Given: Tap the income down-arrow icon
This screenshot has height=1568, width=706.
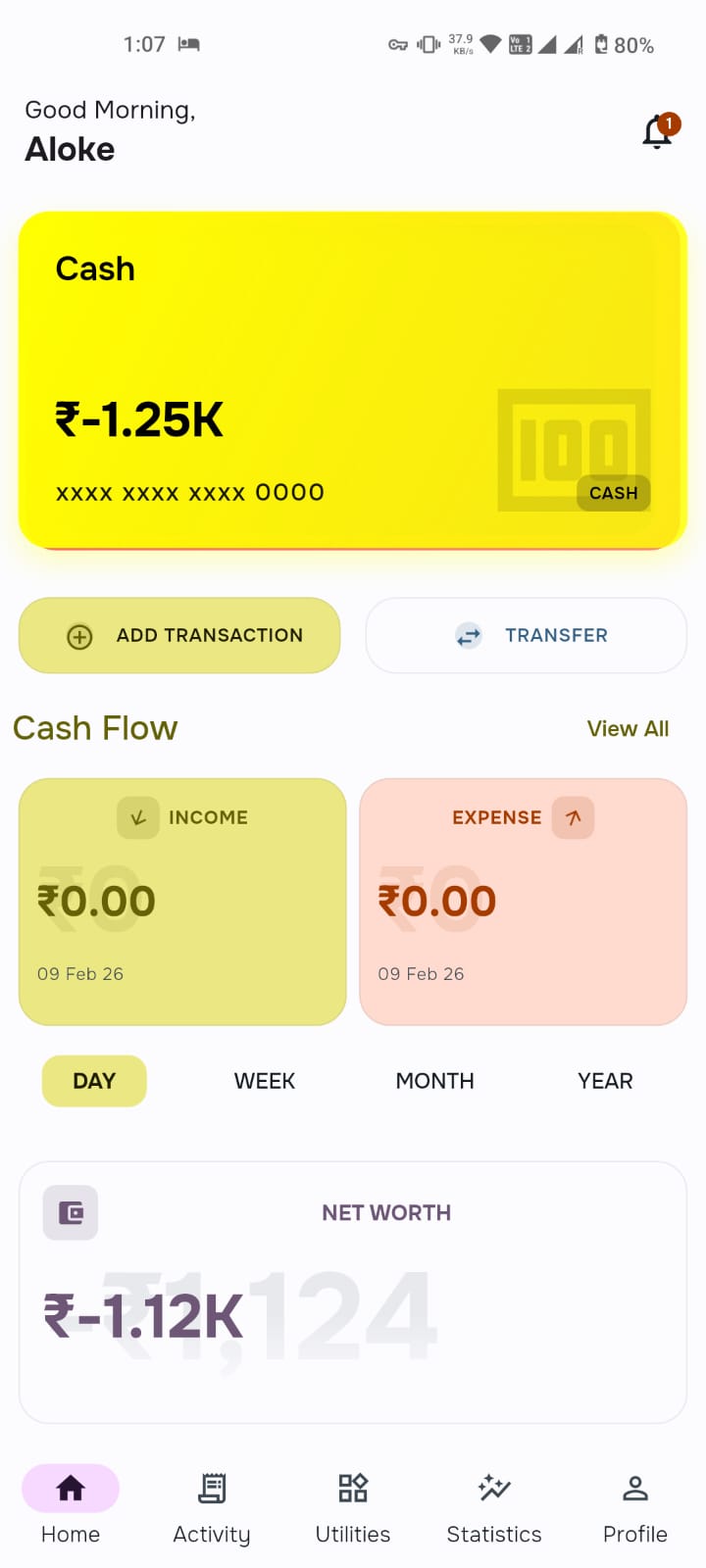Looking at the screenshot, I should (x=138, y=817).
